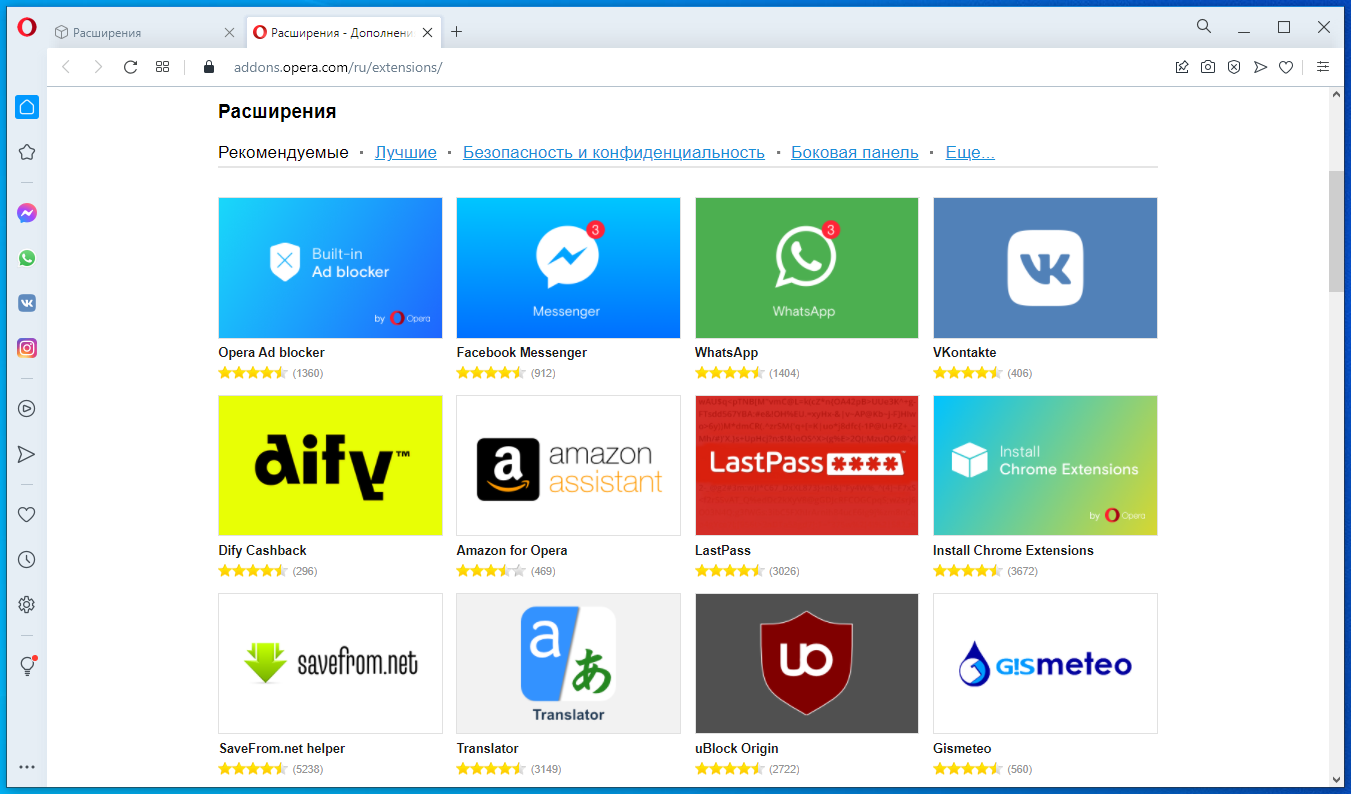Send page to My Flow icon
This screenshot has width=1351, height=794.
pyautogui.click(x=1260, y=67)
